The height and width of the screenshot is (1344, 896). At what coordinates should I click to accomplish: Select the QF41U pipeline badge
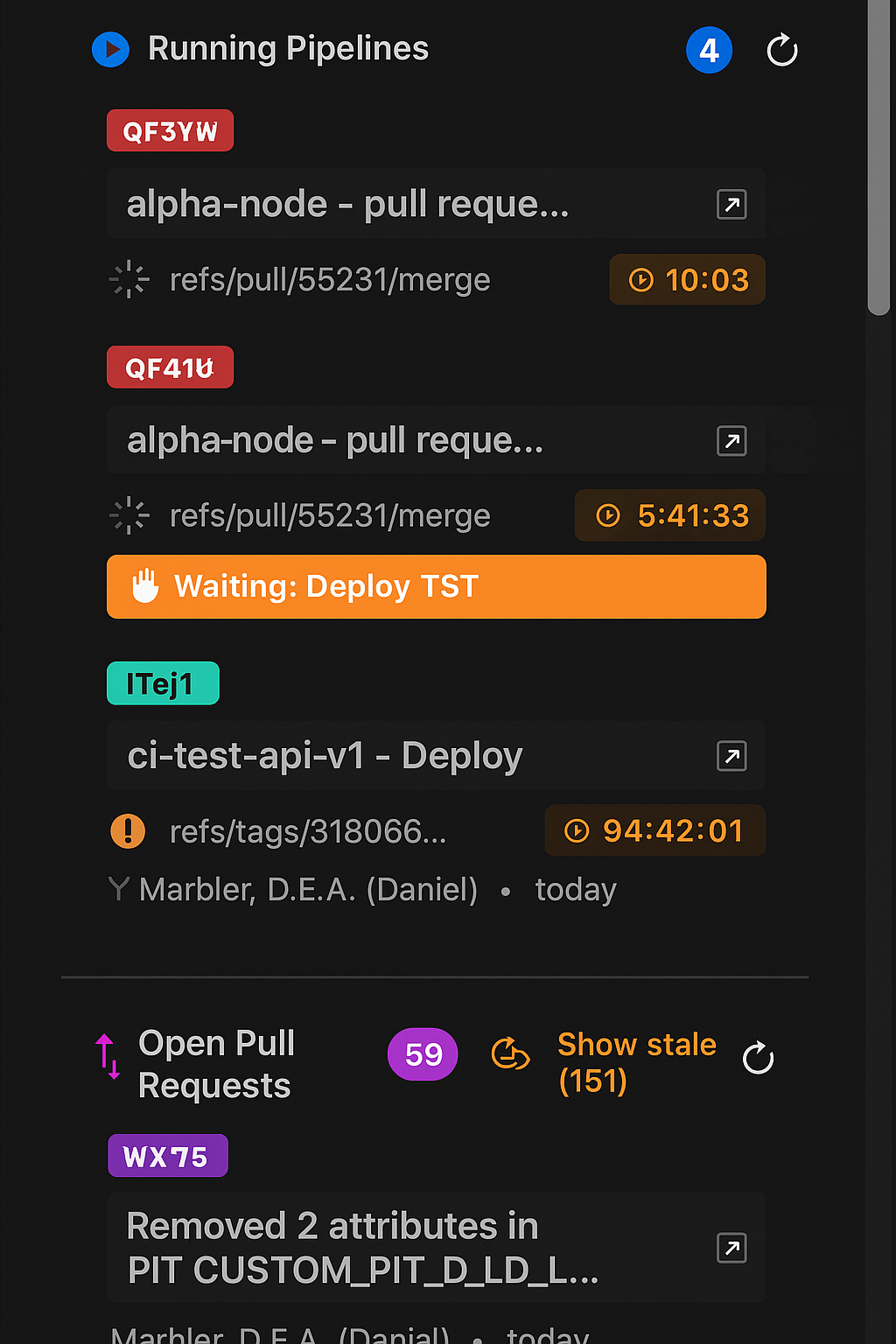coord(170,367)
